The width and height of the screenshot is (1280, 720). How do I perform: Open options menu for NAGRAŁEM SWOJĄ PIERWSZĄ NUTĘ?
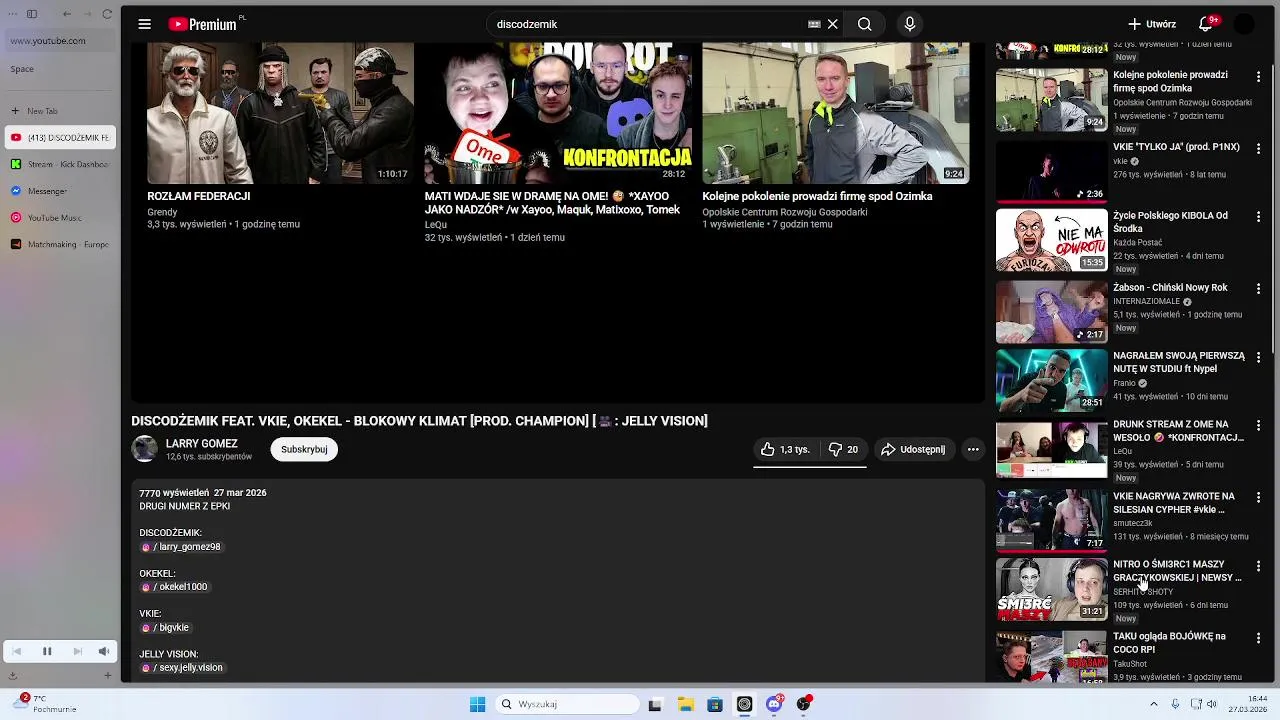coord(1258,357)
